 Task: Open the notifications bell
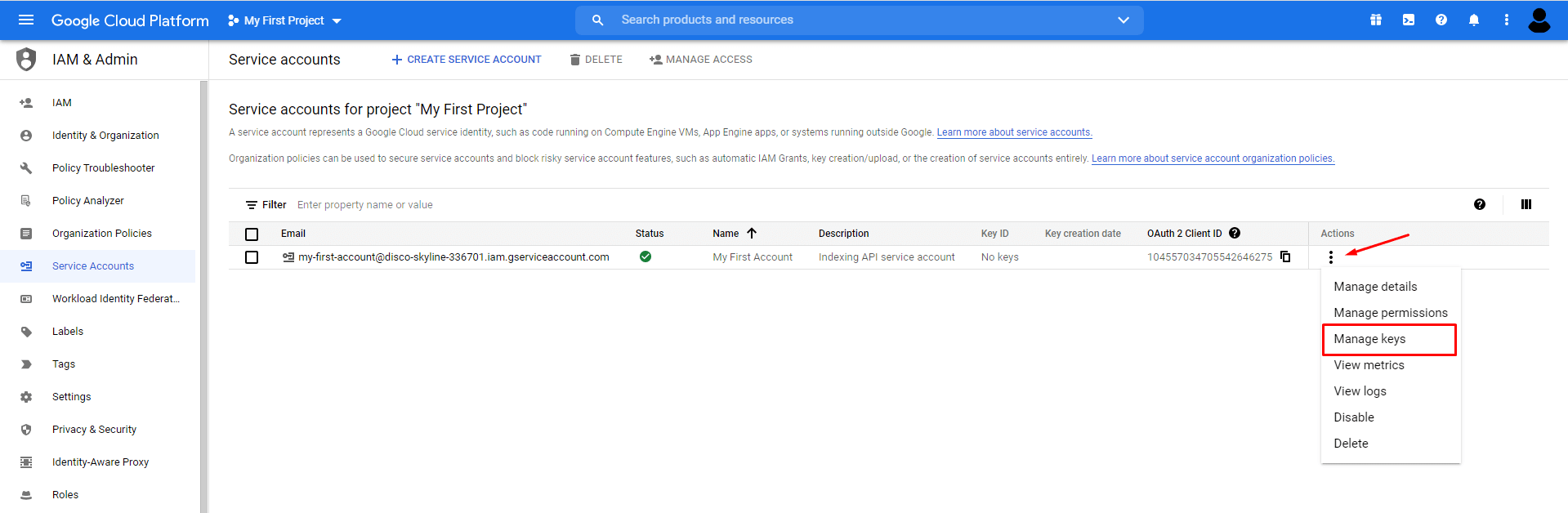point(1474,20)
